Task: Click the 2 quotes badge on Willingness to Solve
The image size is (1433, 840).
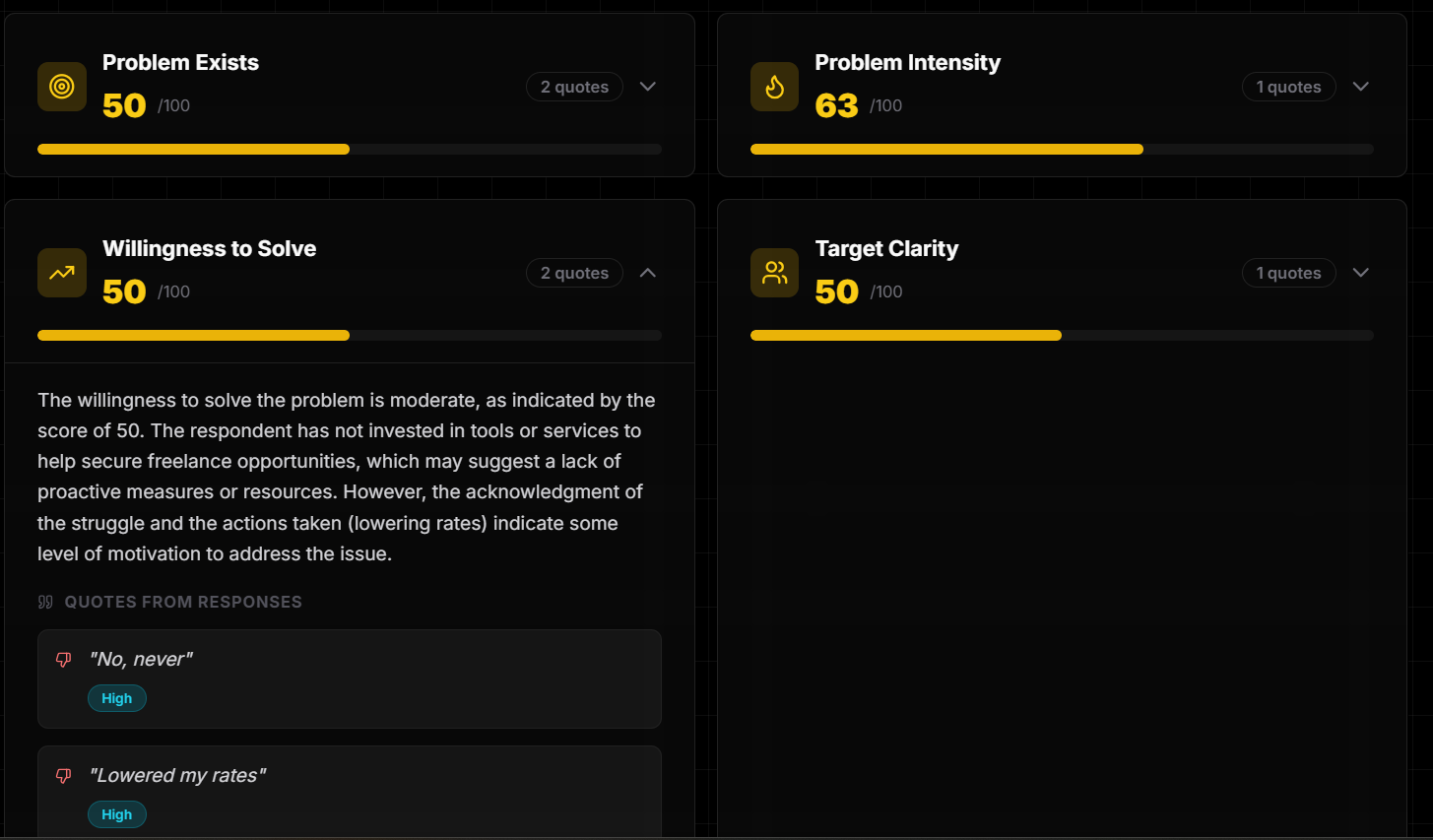Action: [x=574, y=273]
